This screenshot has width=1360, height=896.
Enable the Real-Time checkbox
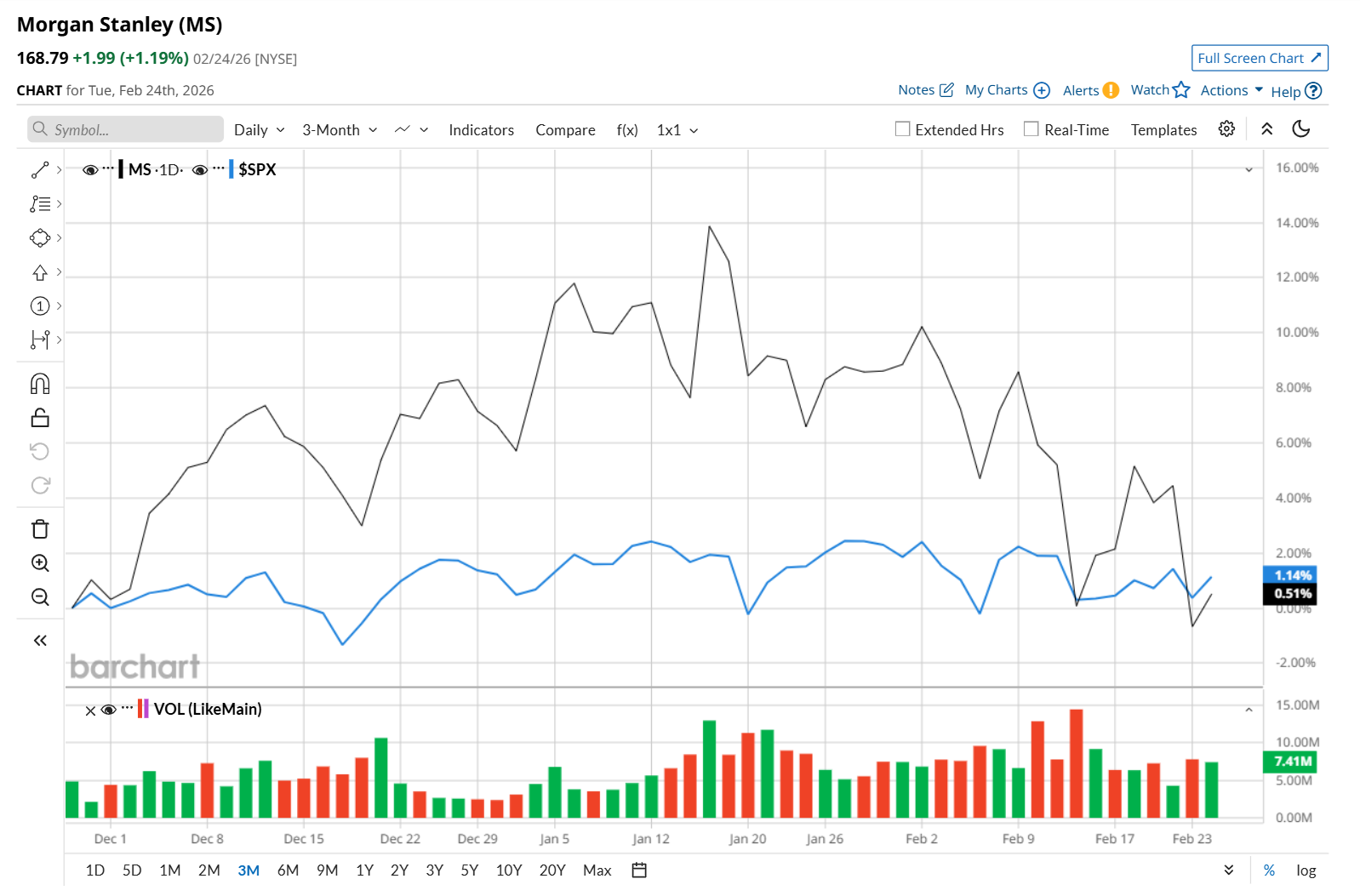tap(1031, 128)
